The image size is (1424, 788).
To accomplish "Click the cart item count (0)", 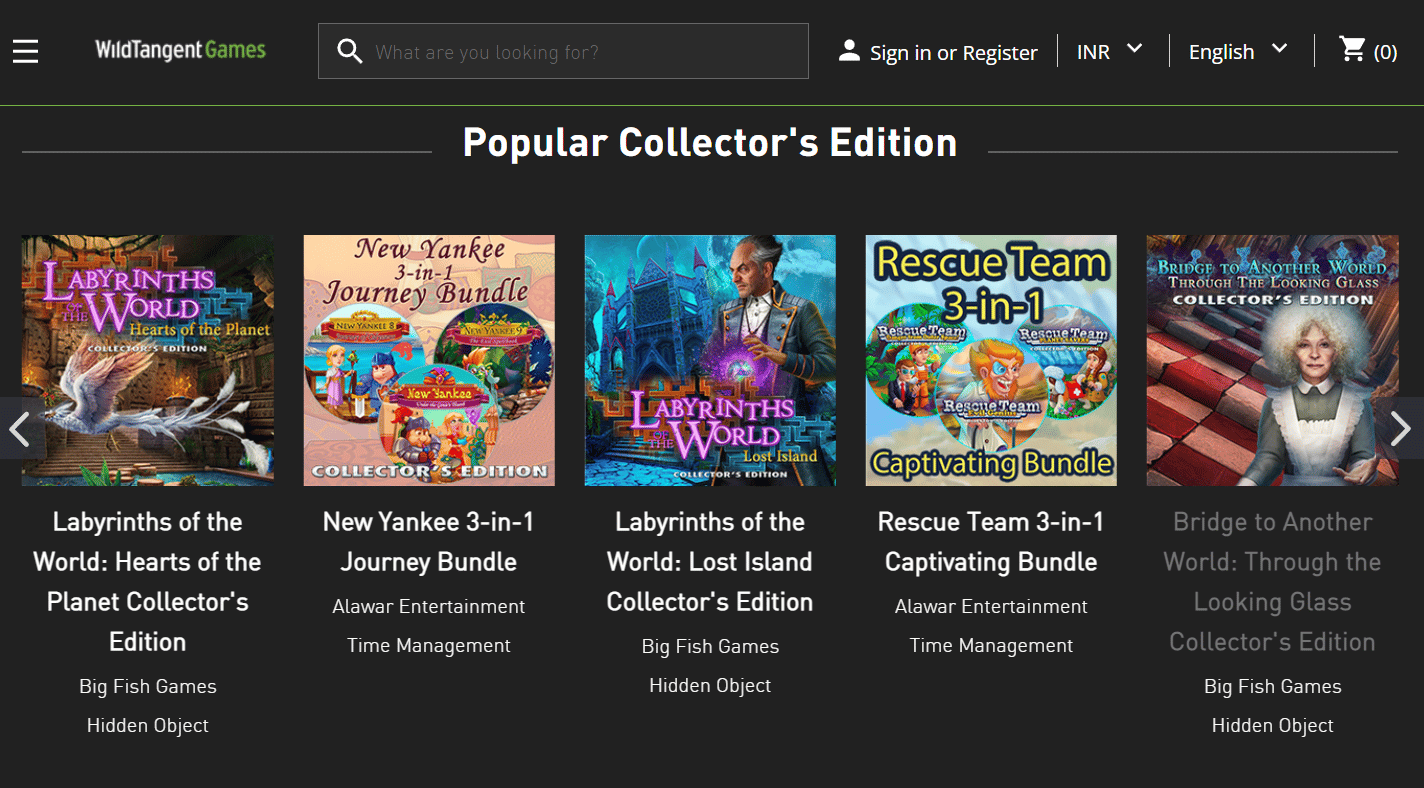I will point(1387,51).
